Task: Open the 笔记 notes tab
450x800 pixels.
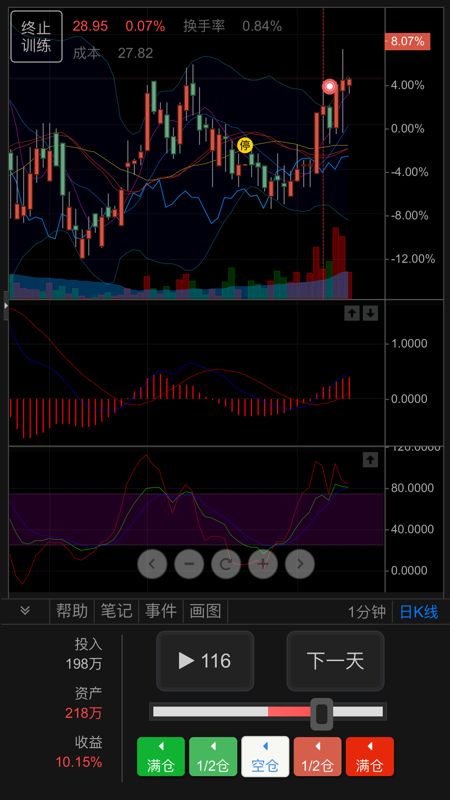Action: [116, 611]
